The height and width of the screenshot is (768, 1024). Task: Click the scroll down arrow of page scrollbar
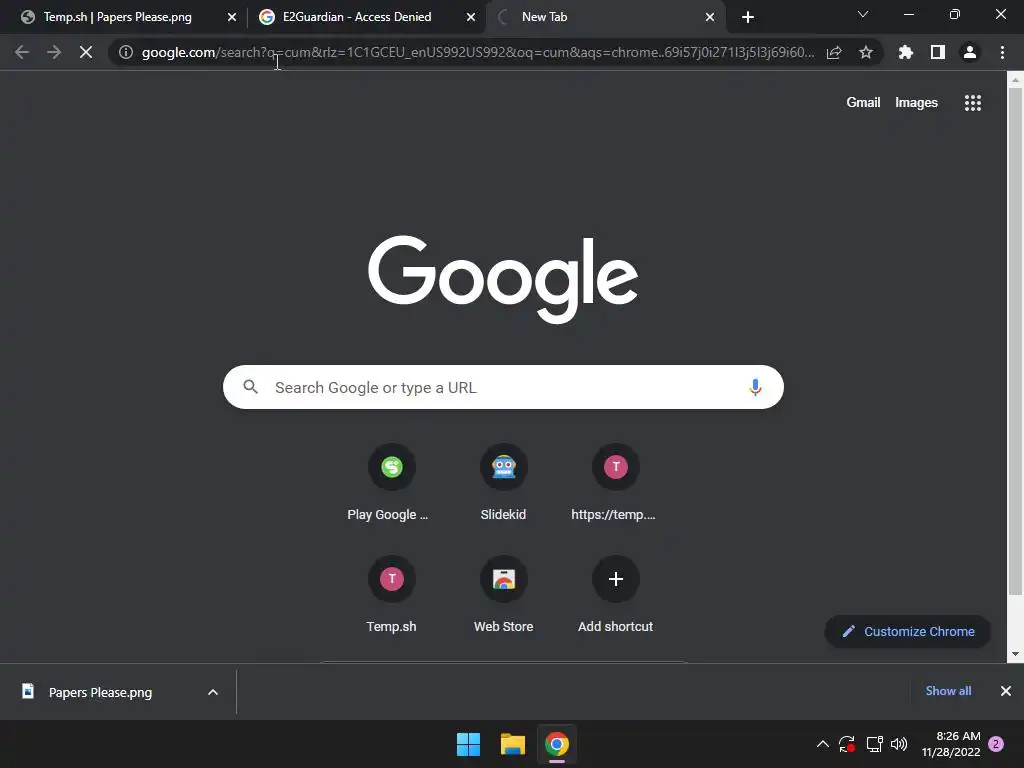coord(1015,654)
